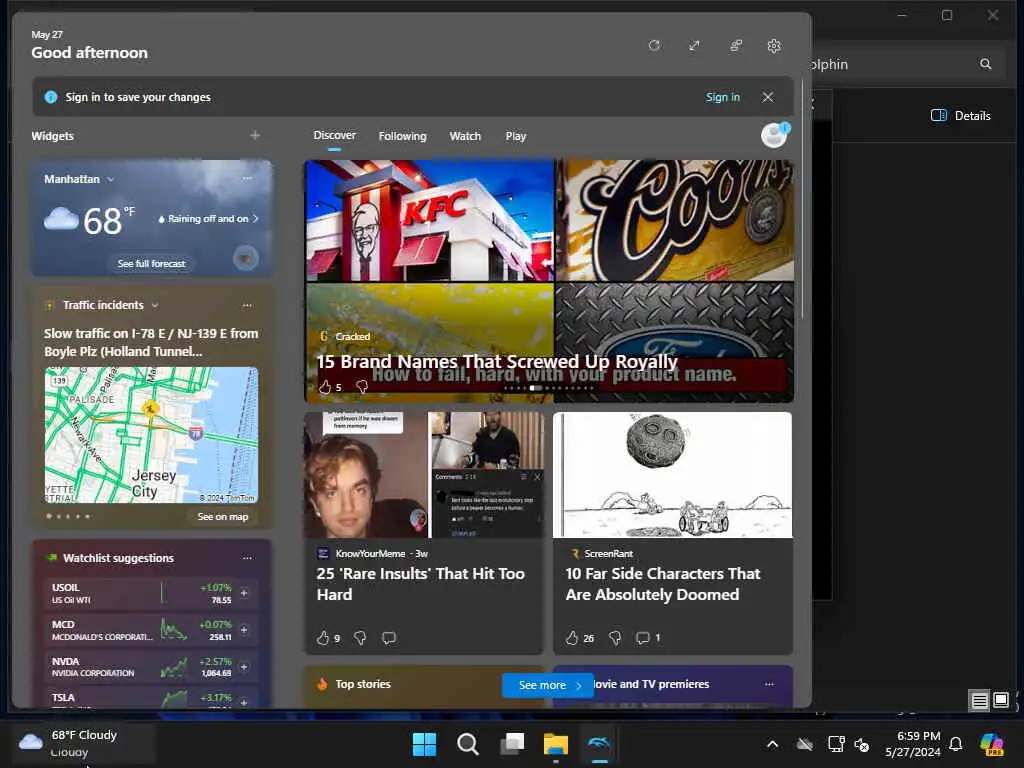The width and height of the screenshot is (1024, 768).
Task: Click See on map button
Action: coord(223,517)
